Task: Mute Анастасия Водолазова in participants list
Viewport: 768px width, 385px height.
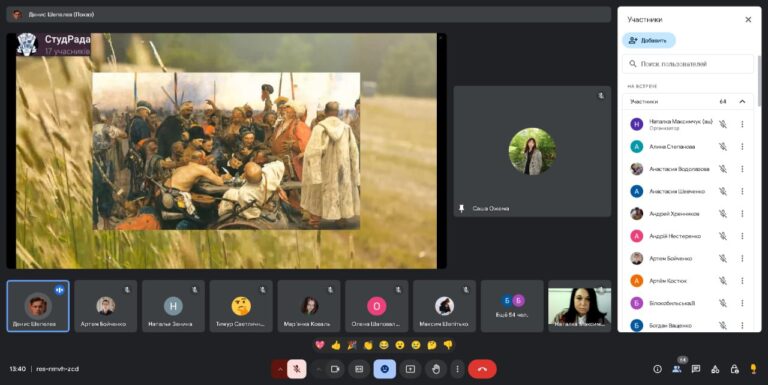Action: [723, 169]
